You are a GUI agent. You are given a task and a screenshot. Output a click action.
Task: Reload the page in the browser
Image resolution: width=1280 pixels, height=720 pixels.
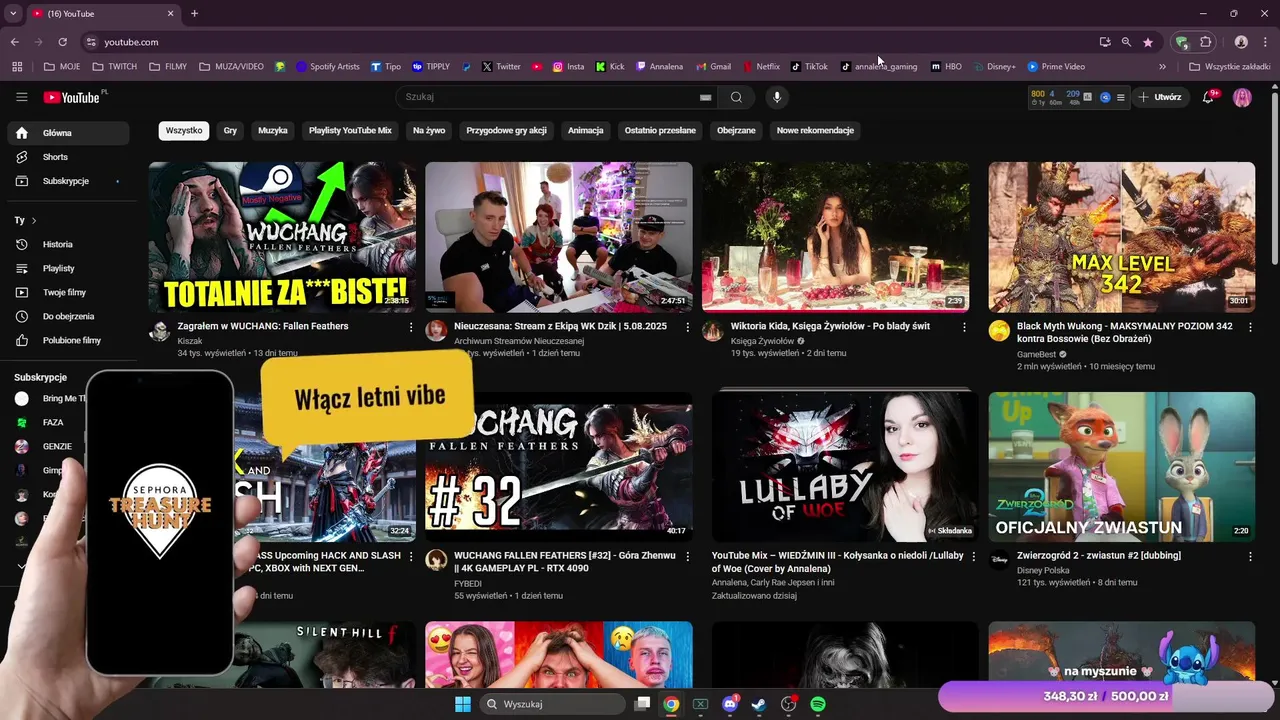(63, 42)
